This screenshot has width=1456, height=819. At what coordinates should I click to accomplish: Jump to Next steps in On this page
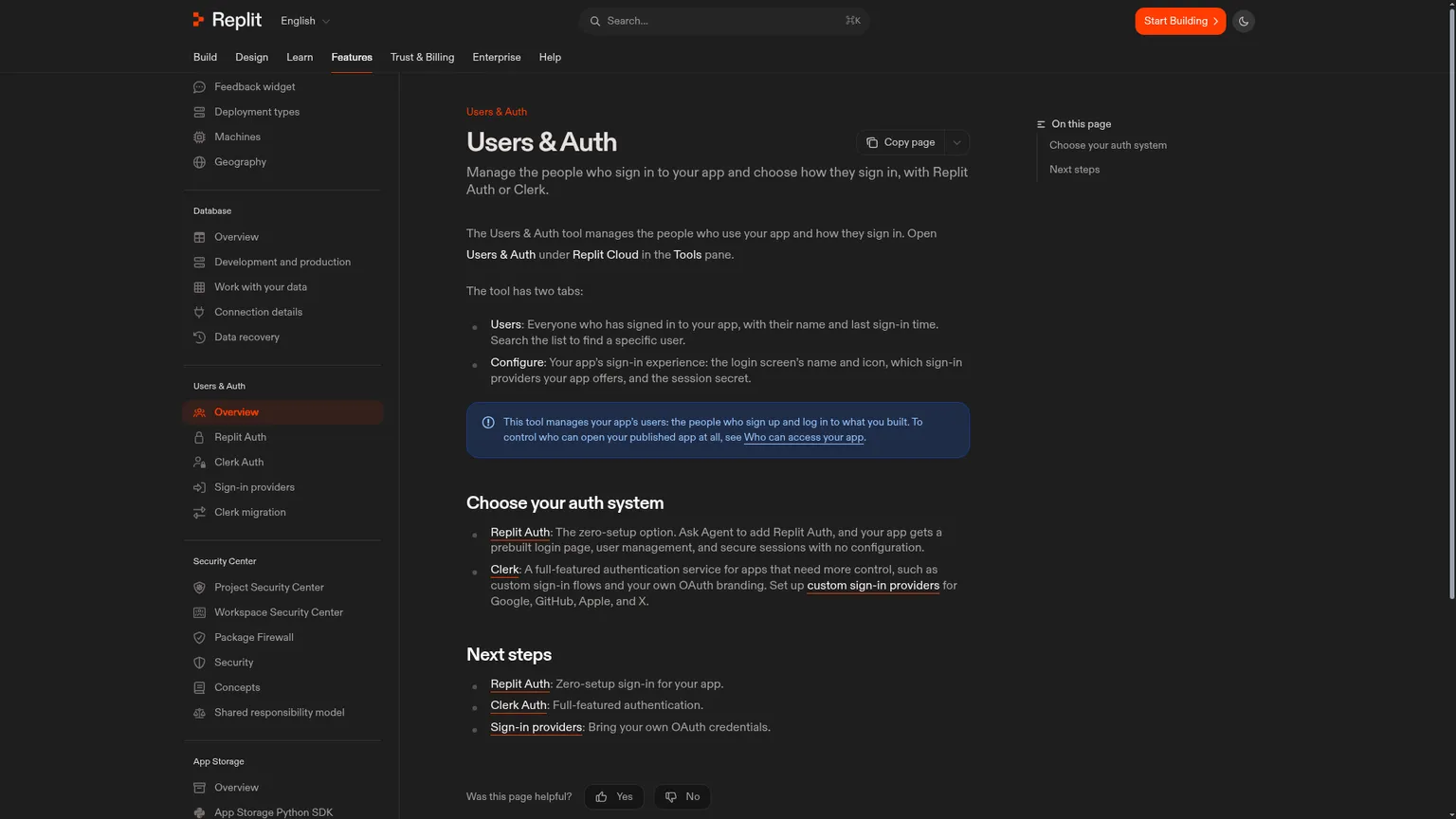(1074, 170)
